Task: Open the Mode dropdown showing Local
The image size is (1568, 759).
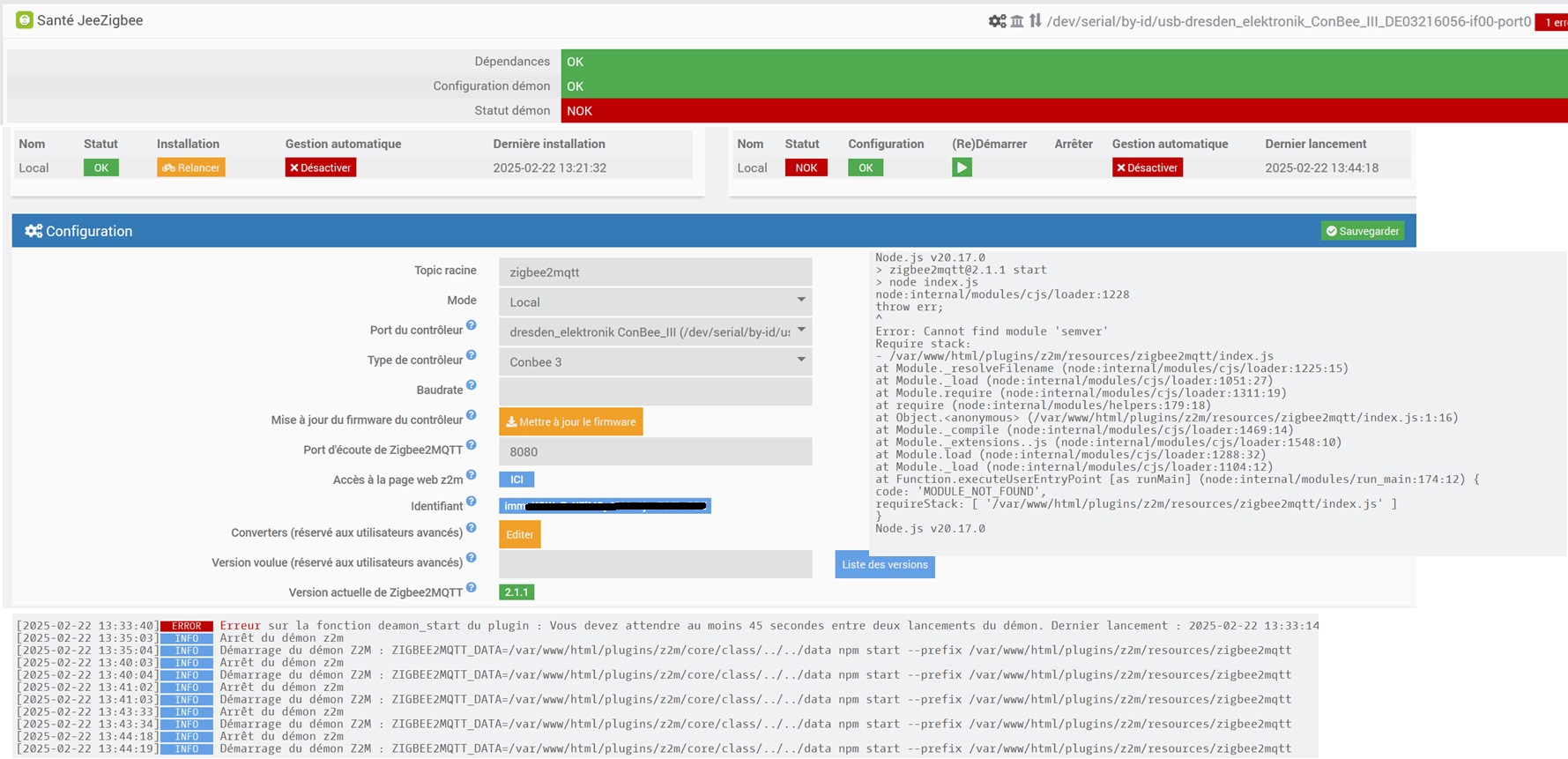Action: 655,301
